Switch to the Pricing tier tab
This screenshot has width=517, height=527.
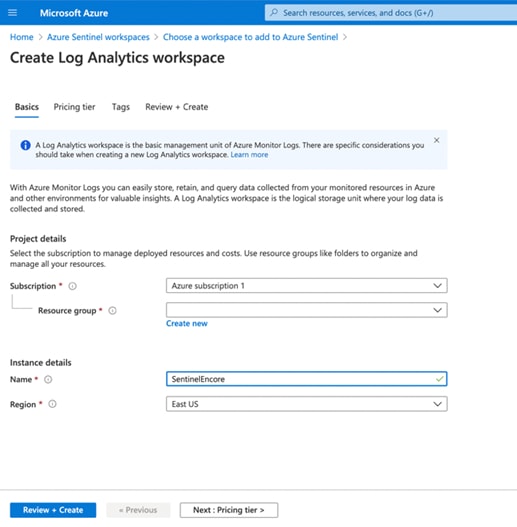pyautogui.click(x=74, y=107)
